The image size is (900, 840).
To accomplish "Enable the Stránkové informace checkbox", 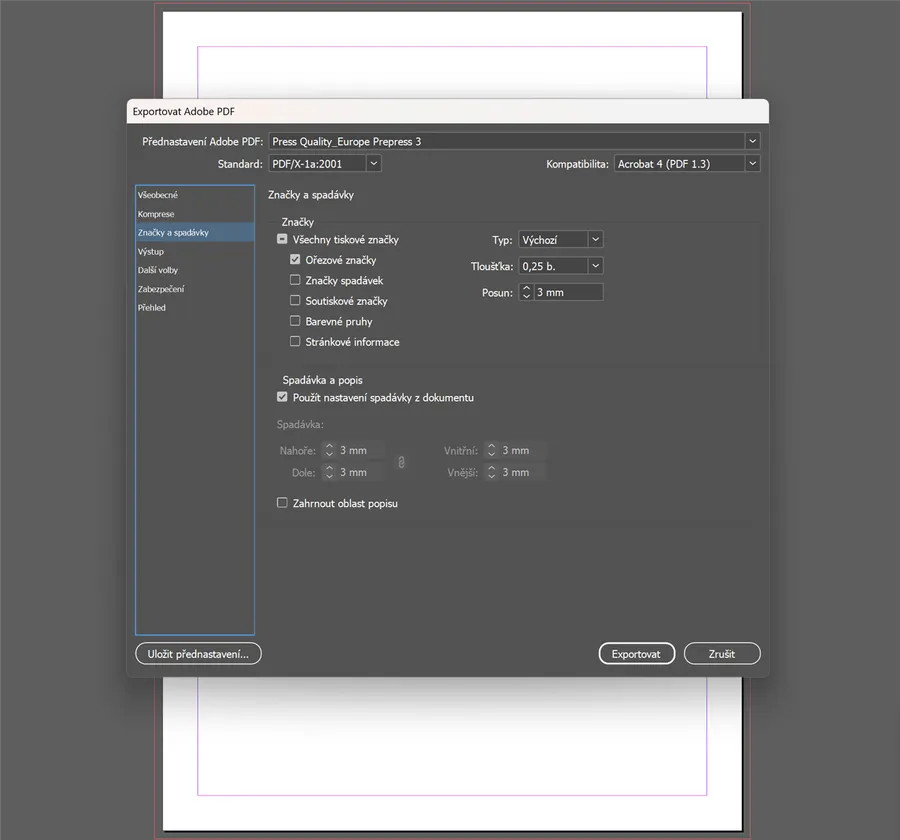I will [295, 342].
